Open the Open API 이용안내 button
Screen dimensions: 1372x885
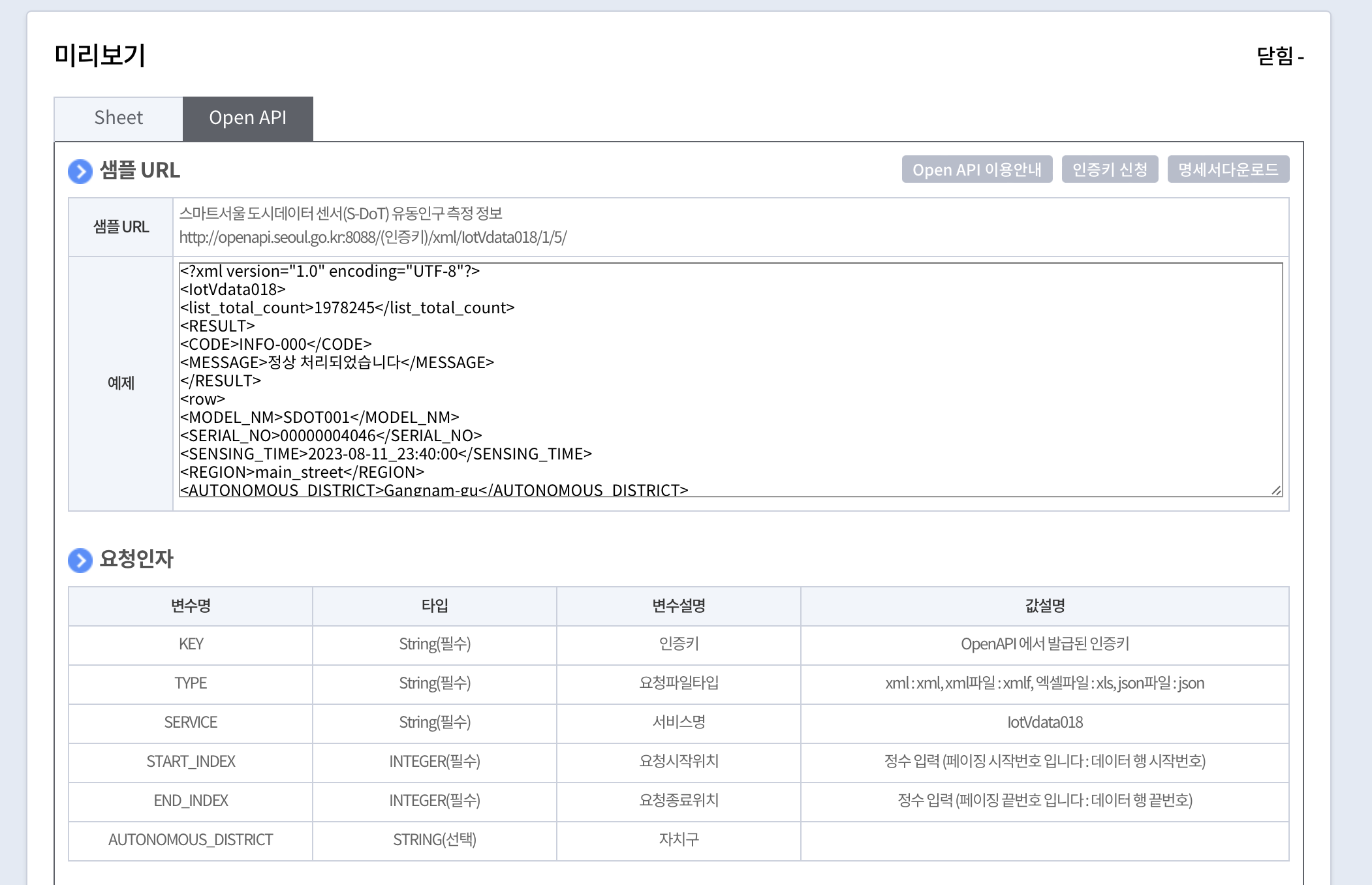976,170
